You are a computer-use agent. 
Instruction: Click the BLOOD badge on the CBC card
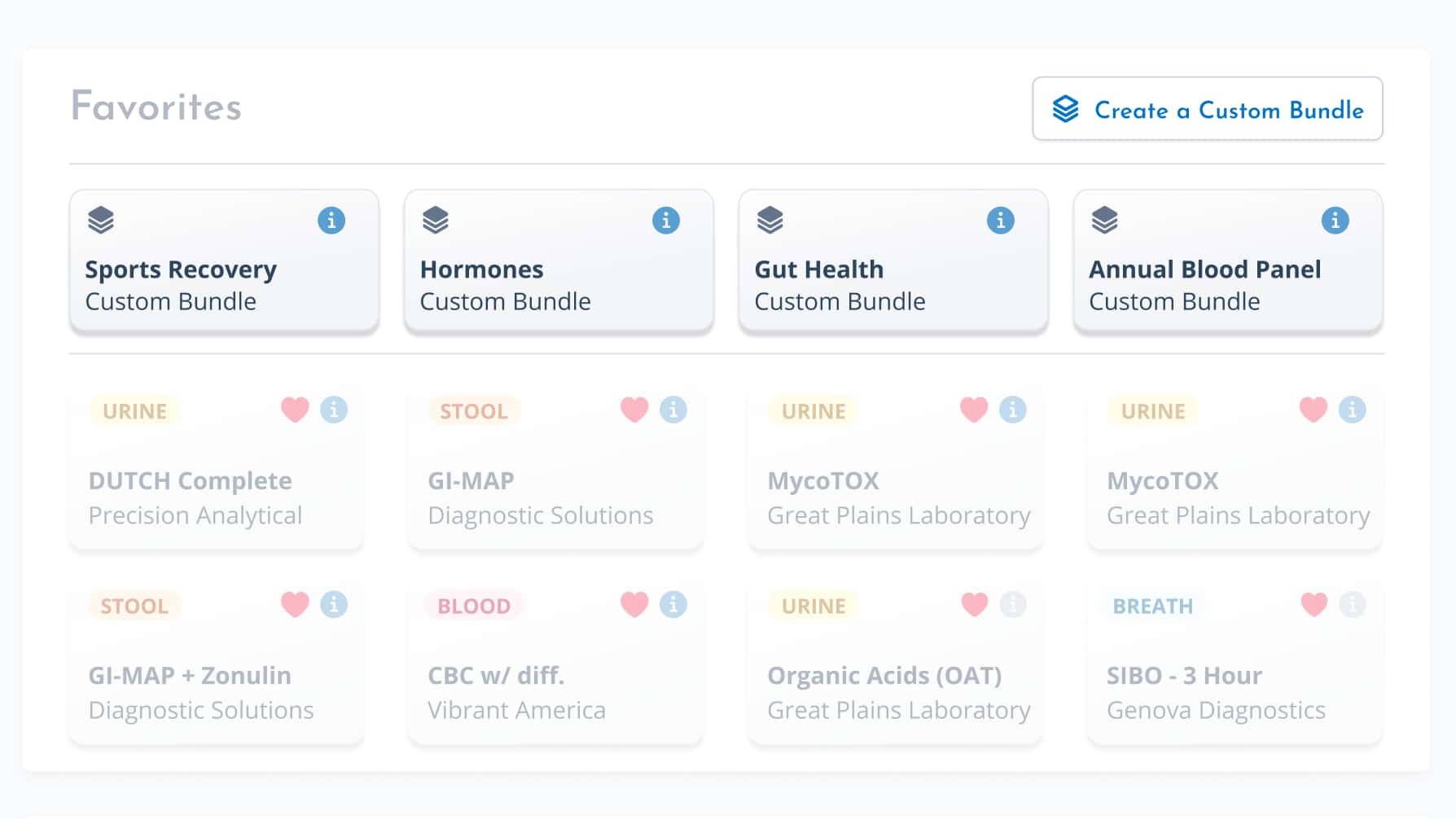(472, 605)
